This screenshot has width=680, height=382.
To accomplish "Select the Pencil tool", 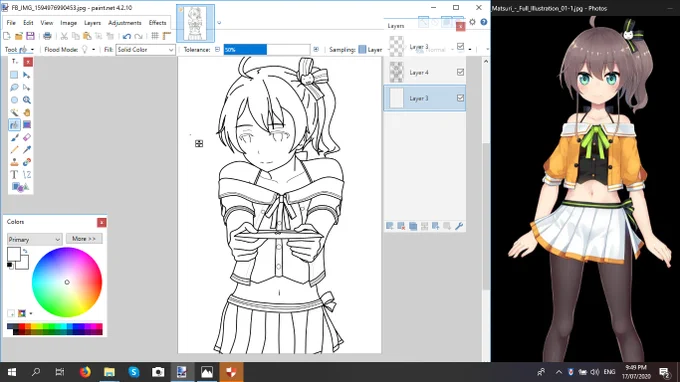I will click(14, 150).
